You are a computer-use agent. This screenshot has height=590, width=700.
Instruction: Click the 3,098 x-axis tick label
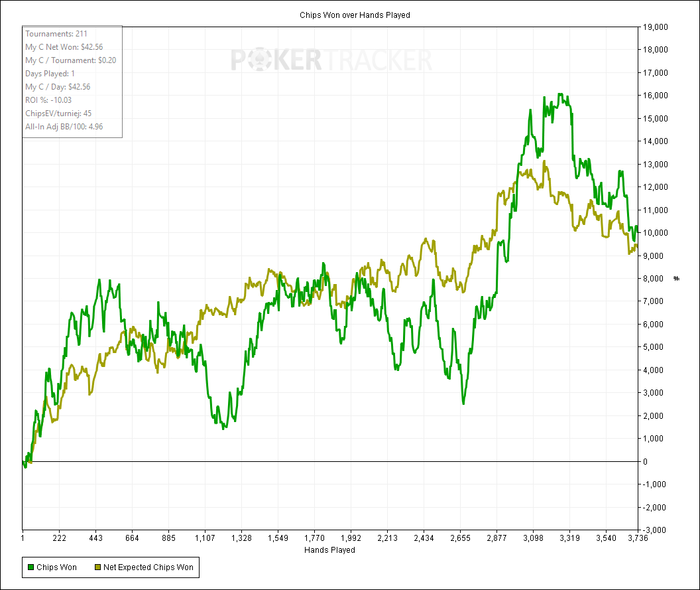pos(533,538)
